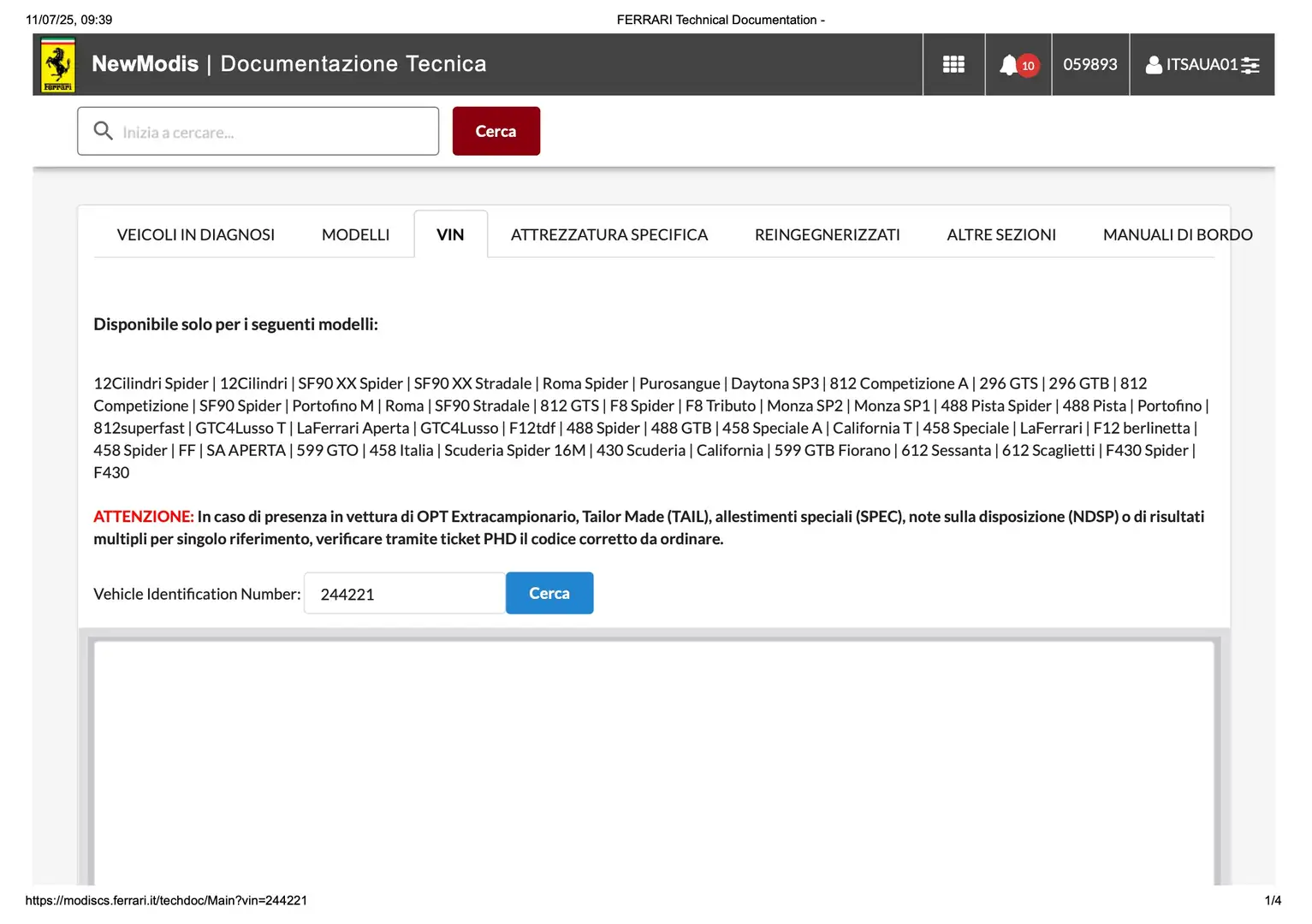
Task: Open notifications bell with 10 badge
Action: [x=1018, y=65]
